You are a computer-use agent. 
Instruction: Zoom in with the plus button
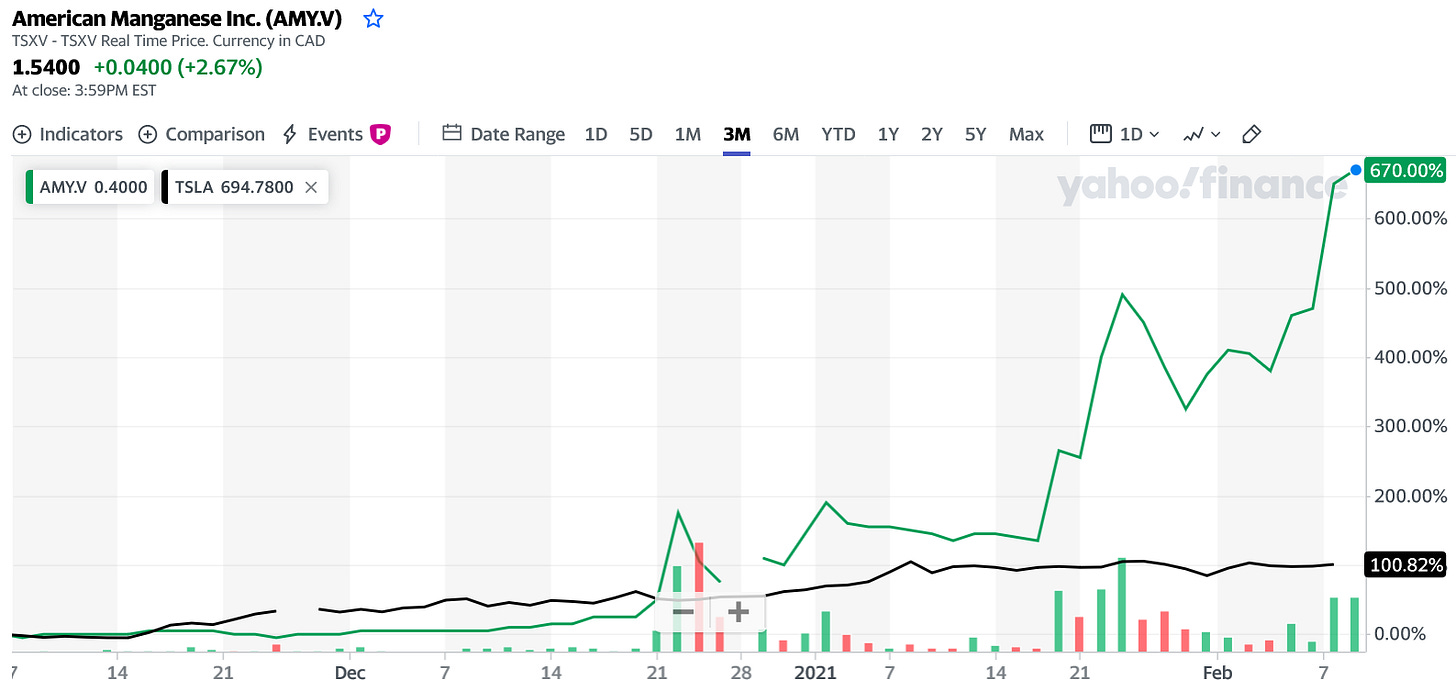coord(737,612)
